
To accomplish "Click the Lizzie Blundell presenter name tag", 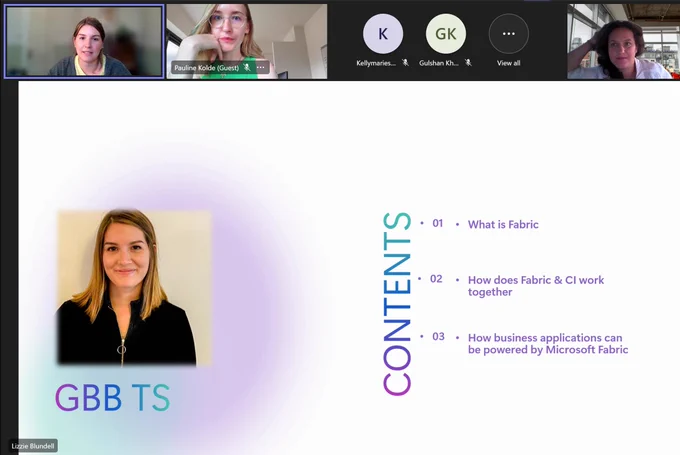I will coord(33,445).
